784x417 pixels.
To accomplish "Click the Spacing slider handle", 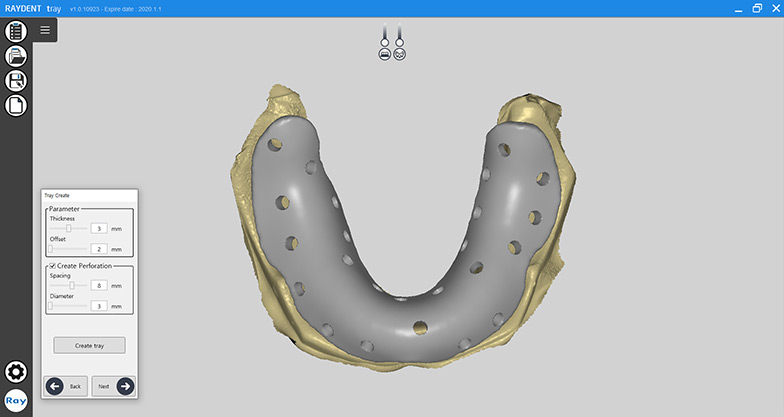I will tap(71, 286).
